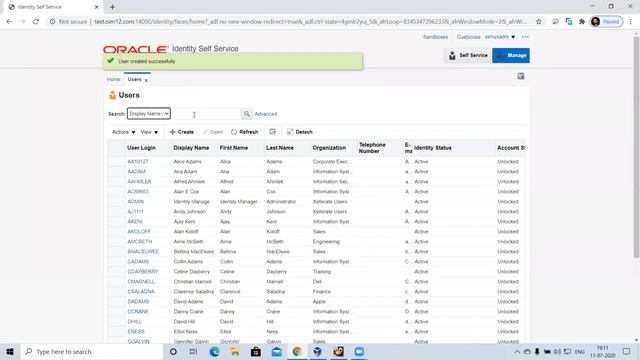The height and width of the screenshot is (360, 640).
Task: Open Microsoft Store from taskbar
Action: pos(256,351)
